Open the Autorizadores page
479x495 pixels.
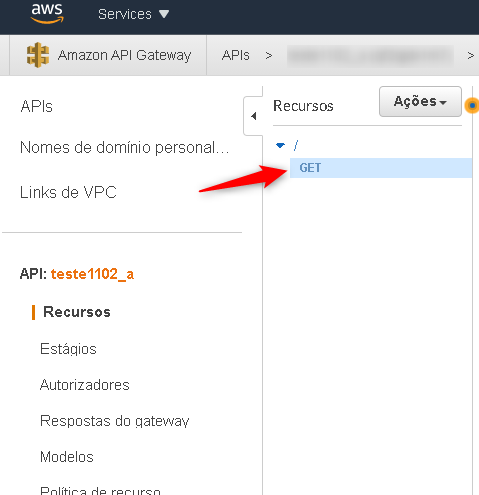pyautogui.click(x=84, y=385)
